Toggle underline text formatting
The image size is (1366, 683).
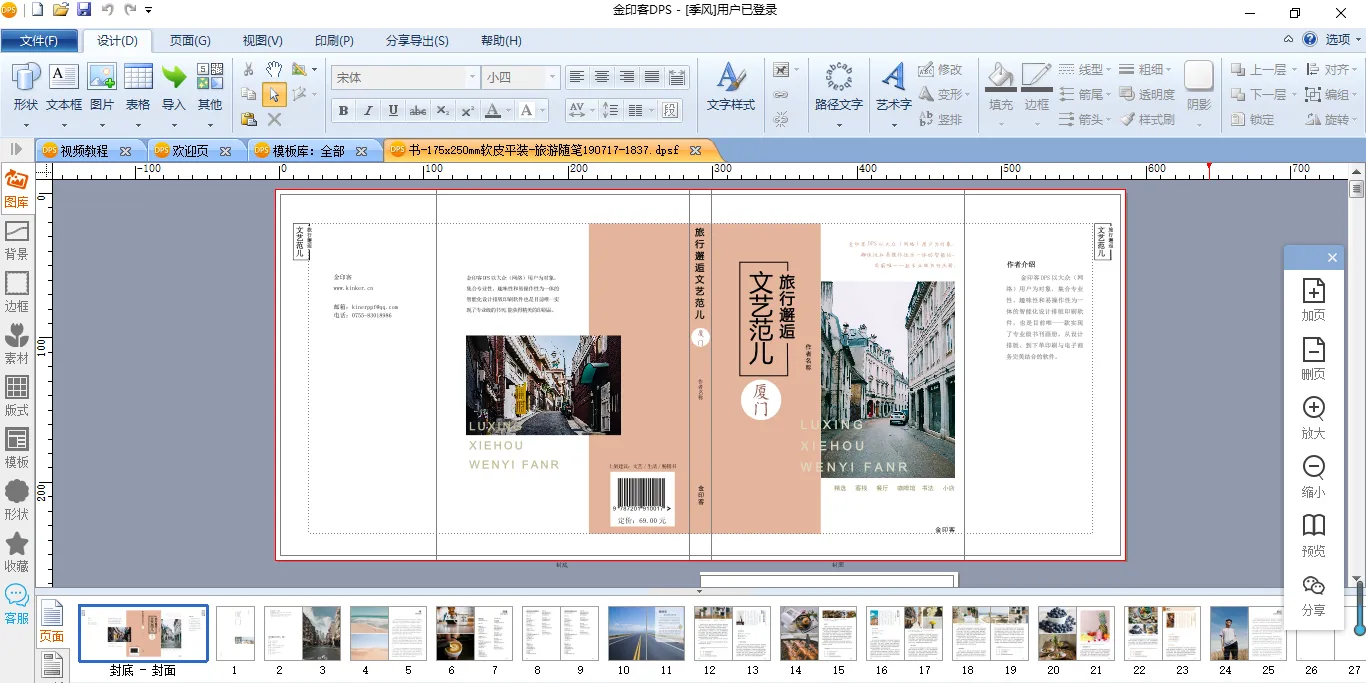pyautogui.click(x=393, y=111)
